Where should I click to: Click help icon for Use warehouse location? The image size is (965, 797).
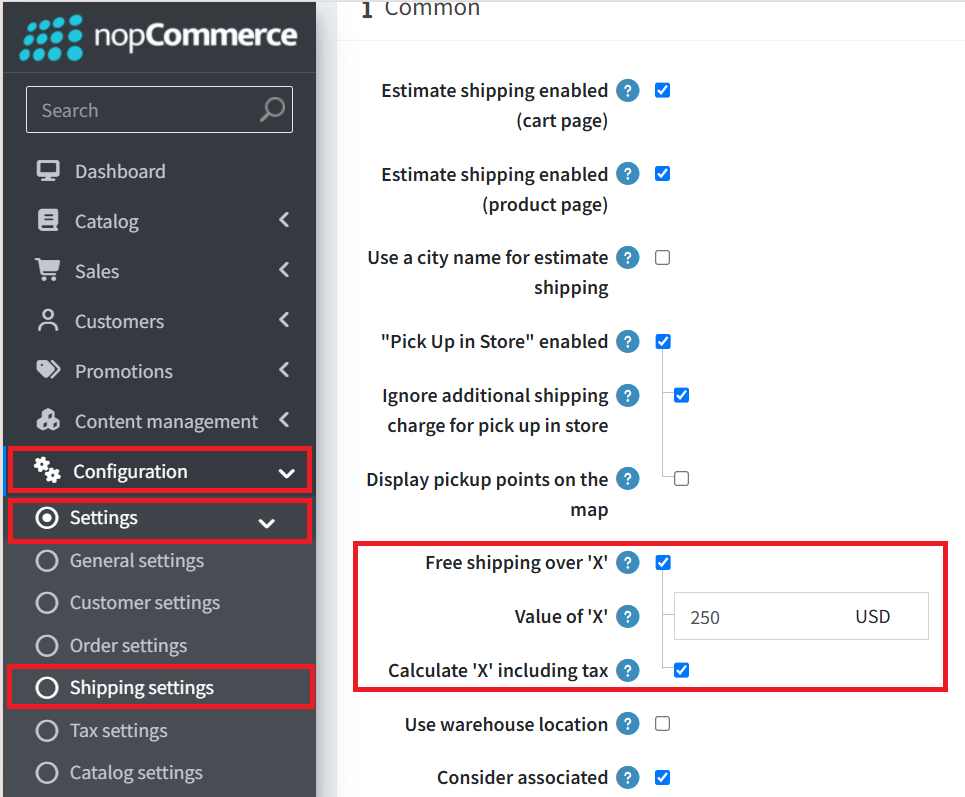click(628, 724)
